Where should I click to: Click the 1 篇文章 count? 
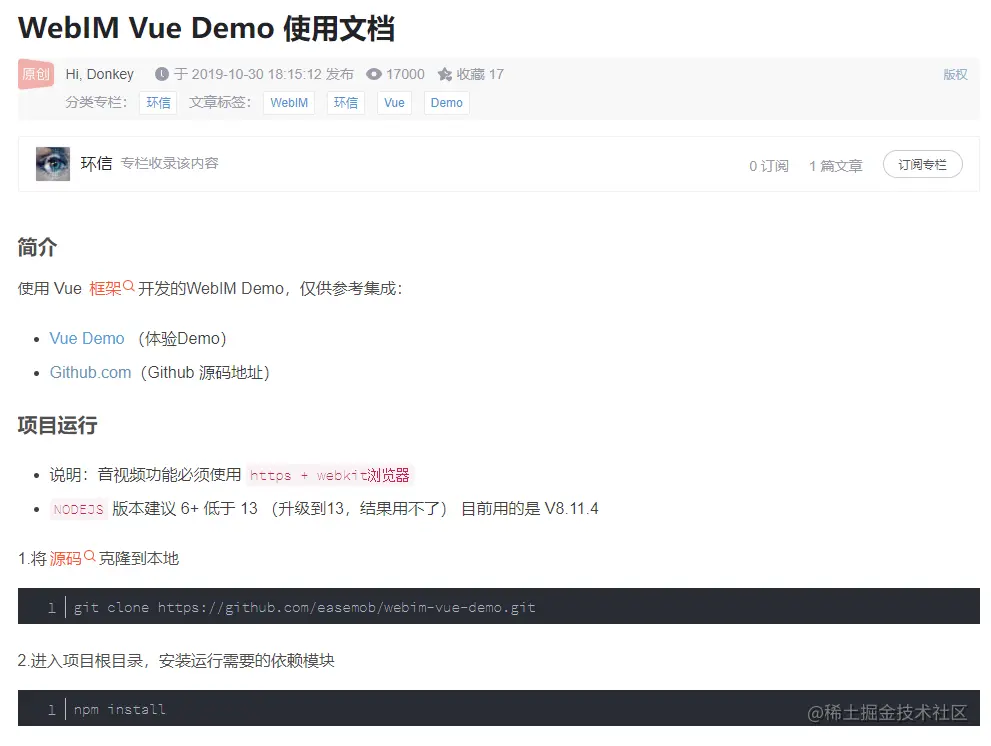pyautogui.click(x=836, y=166)
